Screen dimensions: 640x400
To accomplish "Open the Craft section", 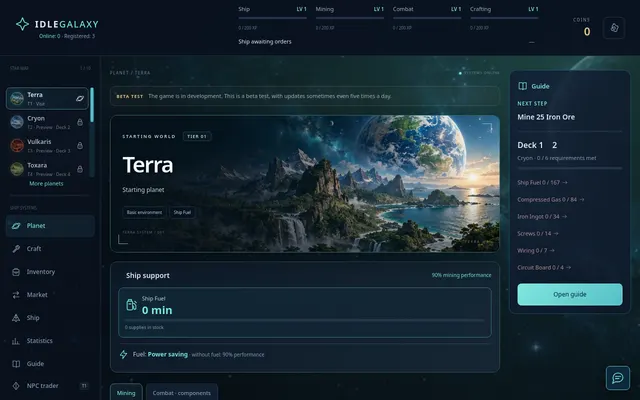I will 50,249.
